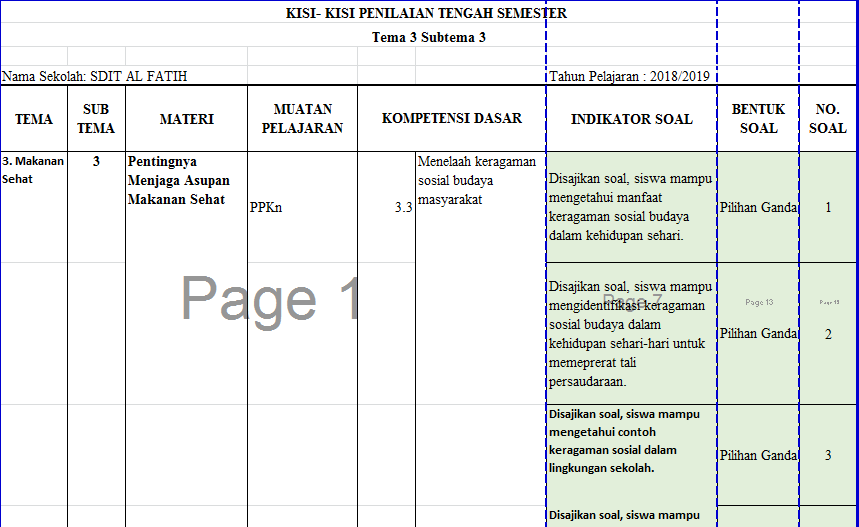This screenshot has width=859, height=527.
Task: Select the '3.3' competency number cell
Action: pyautogui.click(x=387, y=207)
